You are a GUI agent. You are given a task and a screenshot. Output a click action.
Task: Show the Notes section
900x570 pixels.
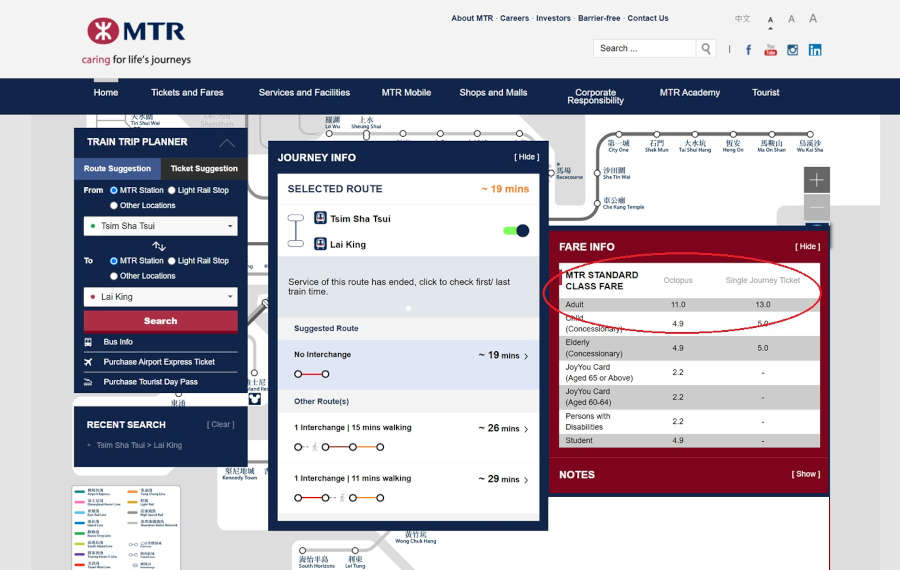(x=805, y=474)
